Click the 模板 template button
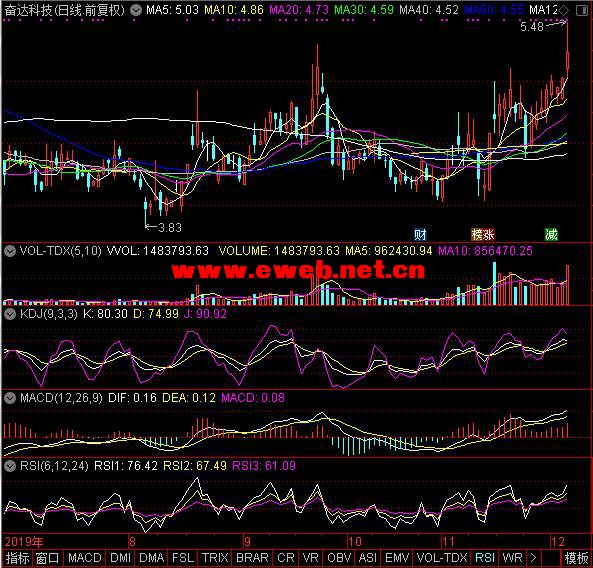 577,558
